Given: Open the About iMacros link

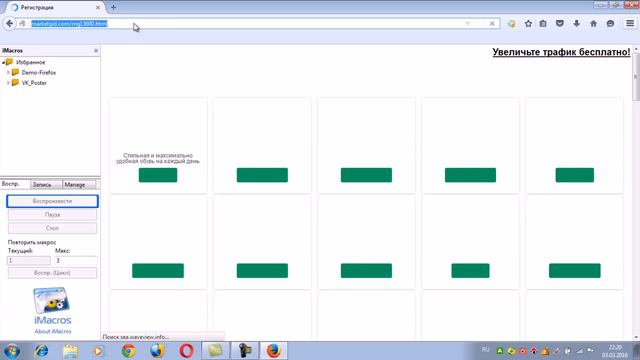Looking at the screenshot, I should coord(53,331).
